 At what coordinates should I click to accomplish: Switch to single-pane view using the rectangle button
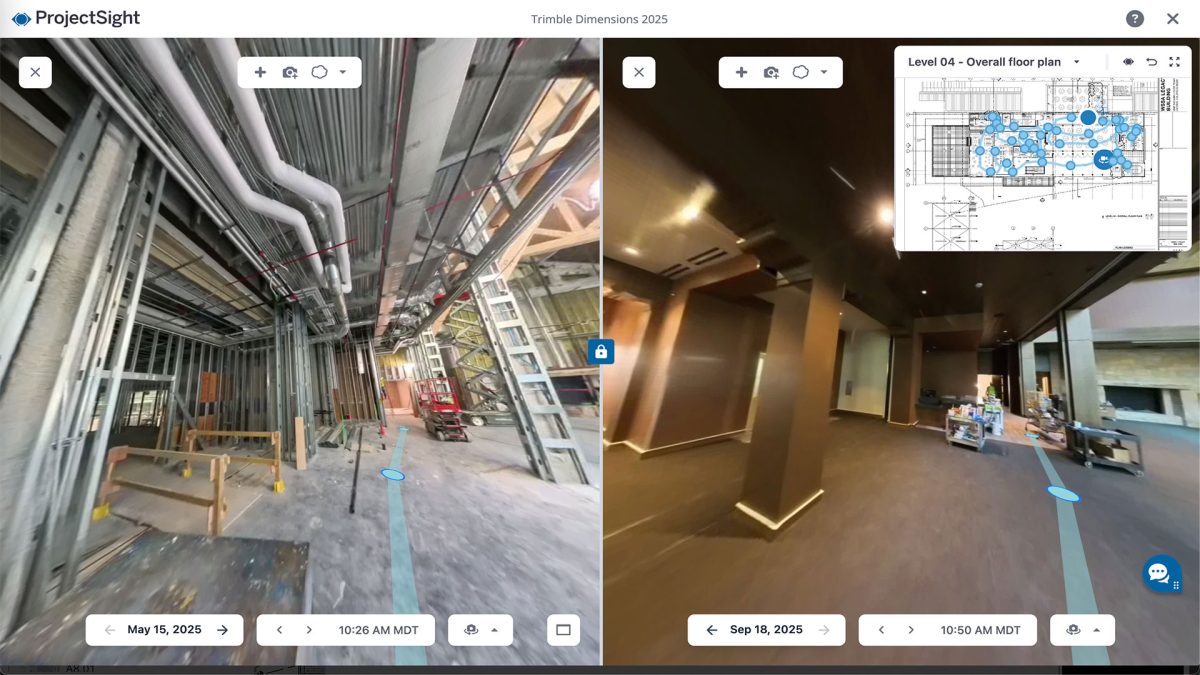click(x=563, y=629)
